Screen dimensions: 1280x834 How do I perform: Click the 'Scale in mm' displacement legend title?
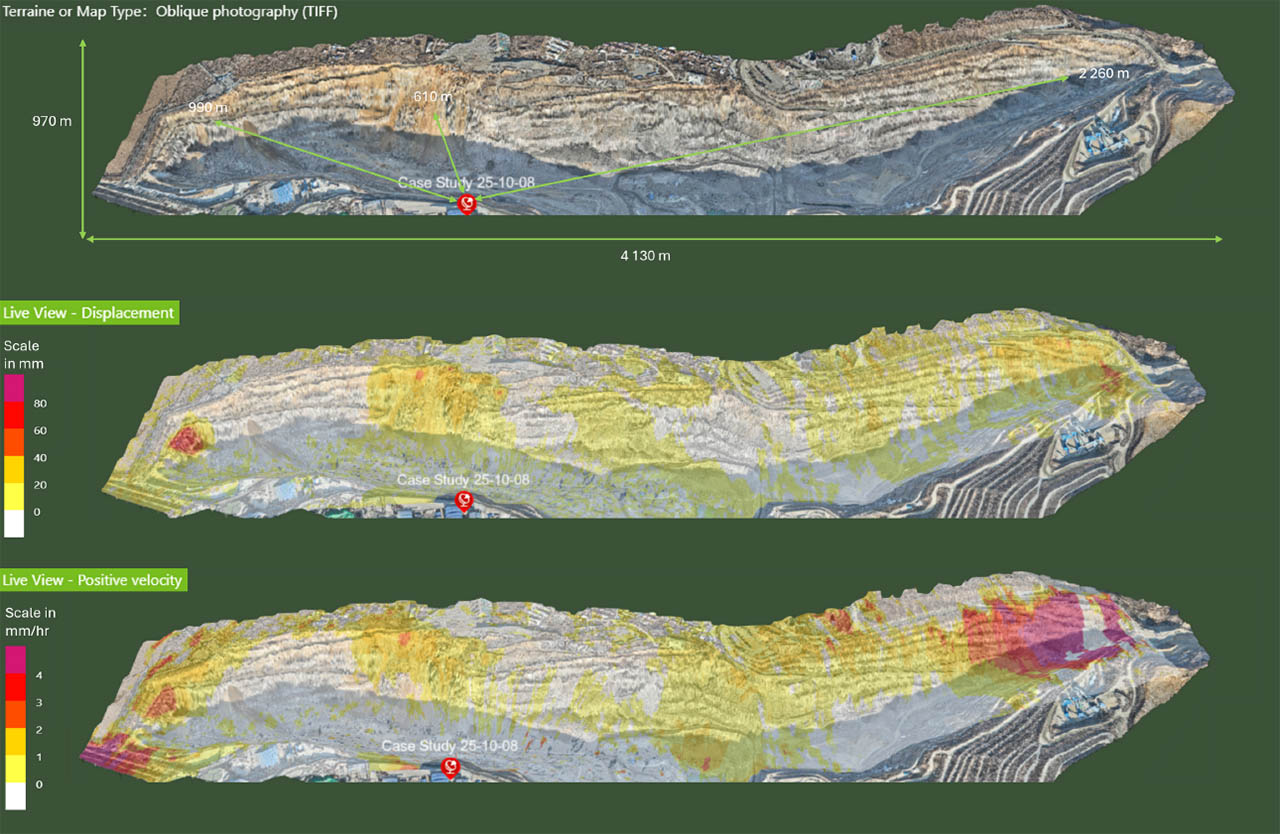24,355
